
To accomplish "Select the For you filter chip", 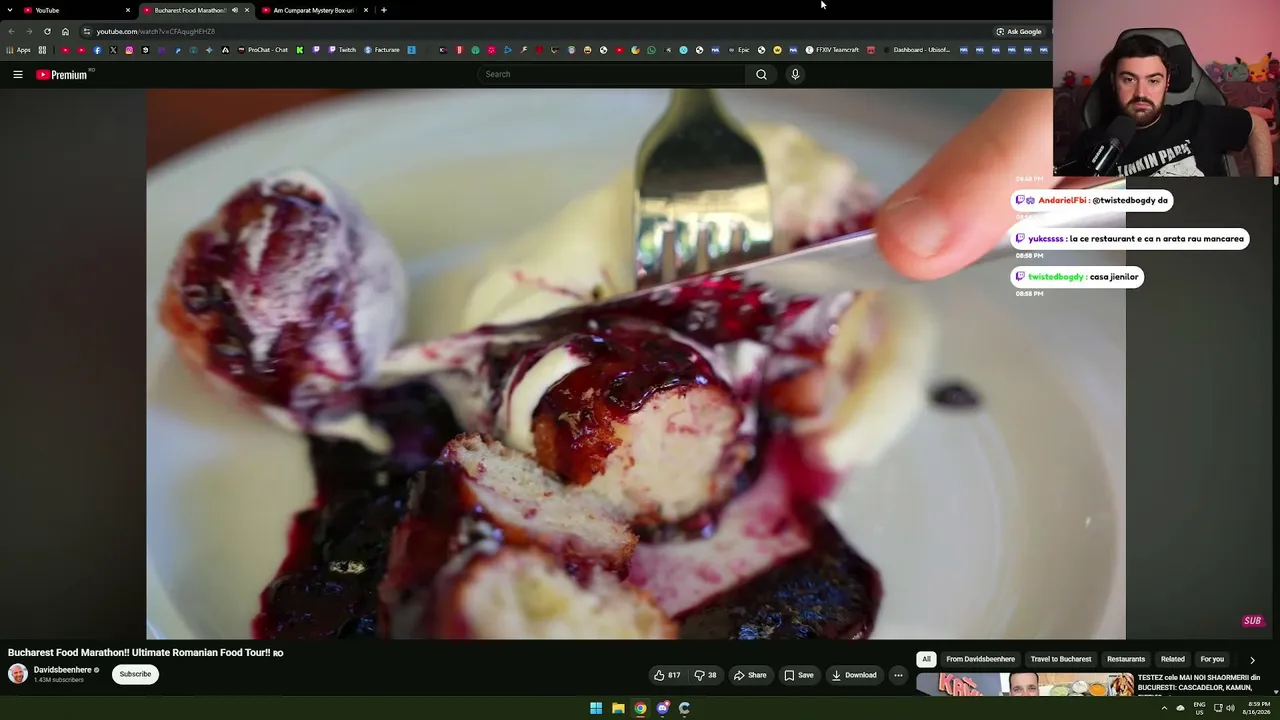I will [x=1212, y=659].
